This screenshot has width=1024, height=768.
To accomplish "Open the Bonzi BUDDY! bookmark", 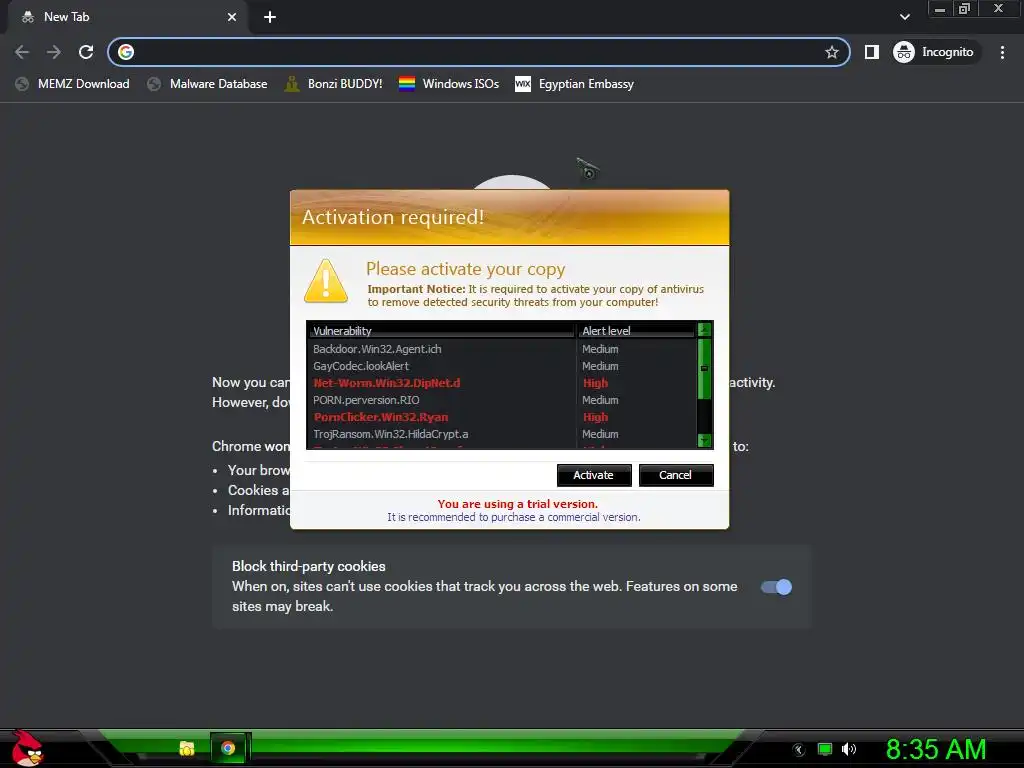I will pyautogui.click(x=334, y=84).
